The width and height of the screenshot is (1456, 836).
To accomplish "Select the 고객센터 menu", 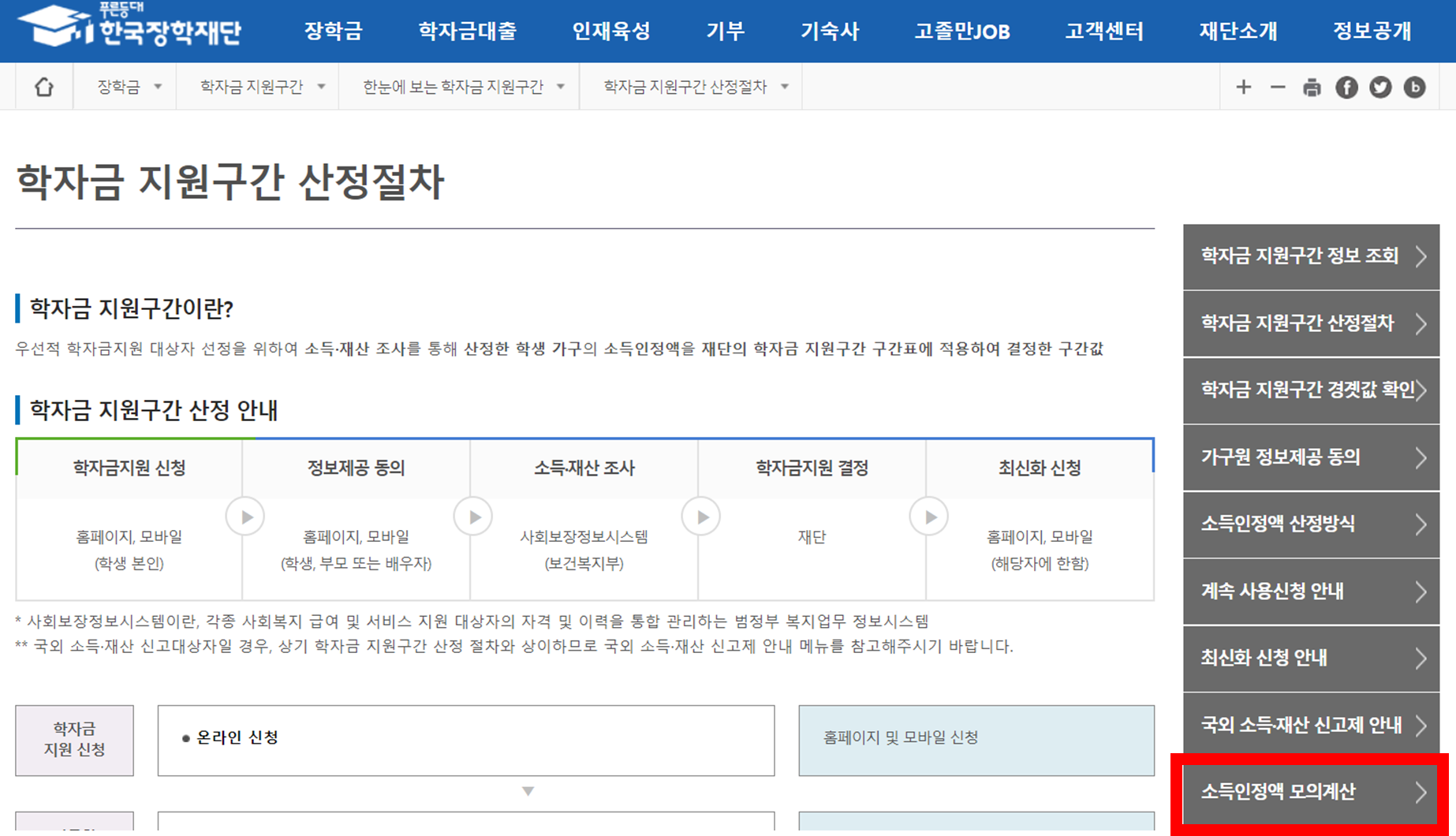I will coord(1103,31).
